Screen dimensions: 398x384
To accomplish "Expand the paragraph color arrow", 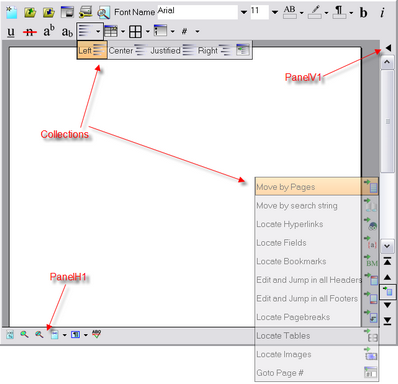I will (x=351, y=13).
